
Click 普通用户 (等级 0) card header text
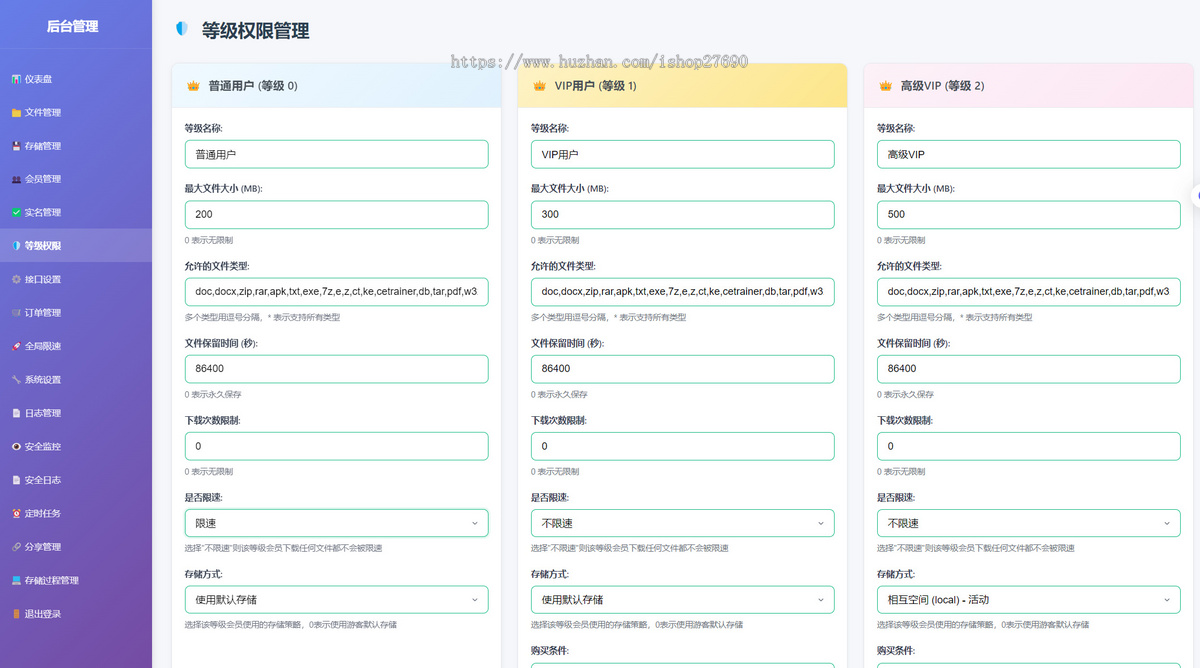tap(253, 86)
